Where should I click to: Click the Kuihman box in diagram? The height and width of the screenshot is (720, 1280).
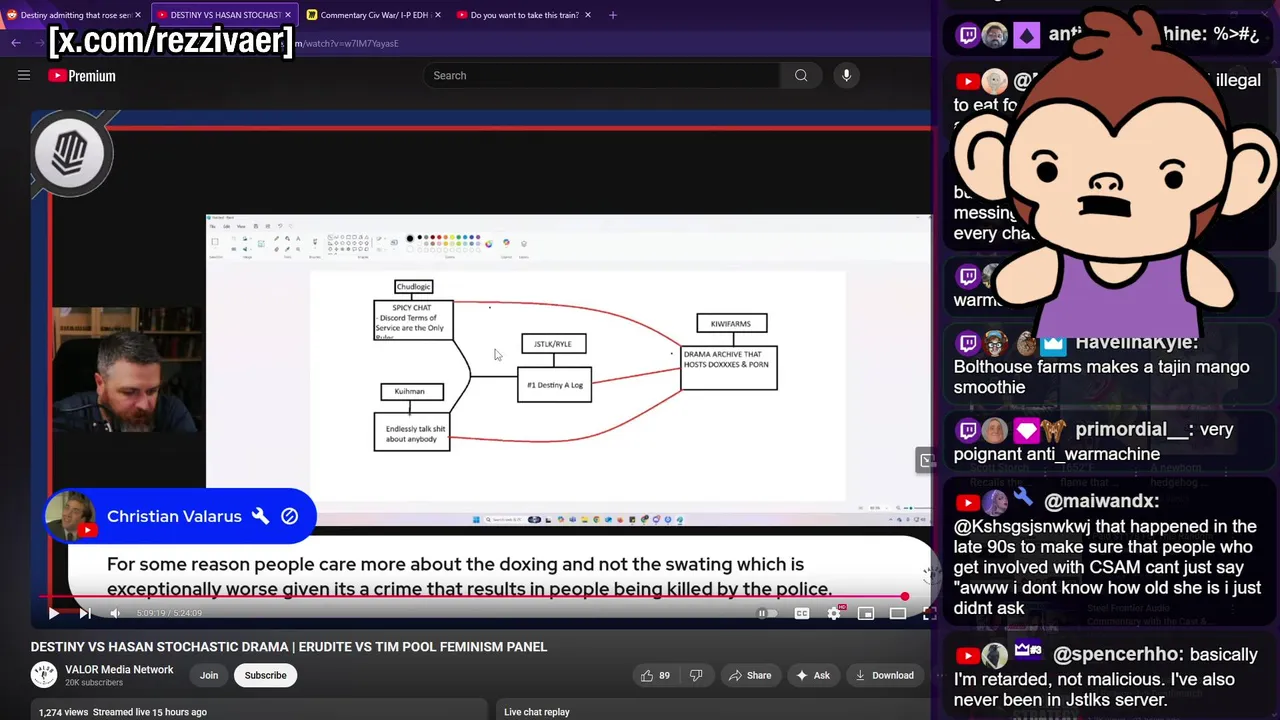point(411,392)
